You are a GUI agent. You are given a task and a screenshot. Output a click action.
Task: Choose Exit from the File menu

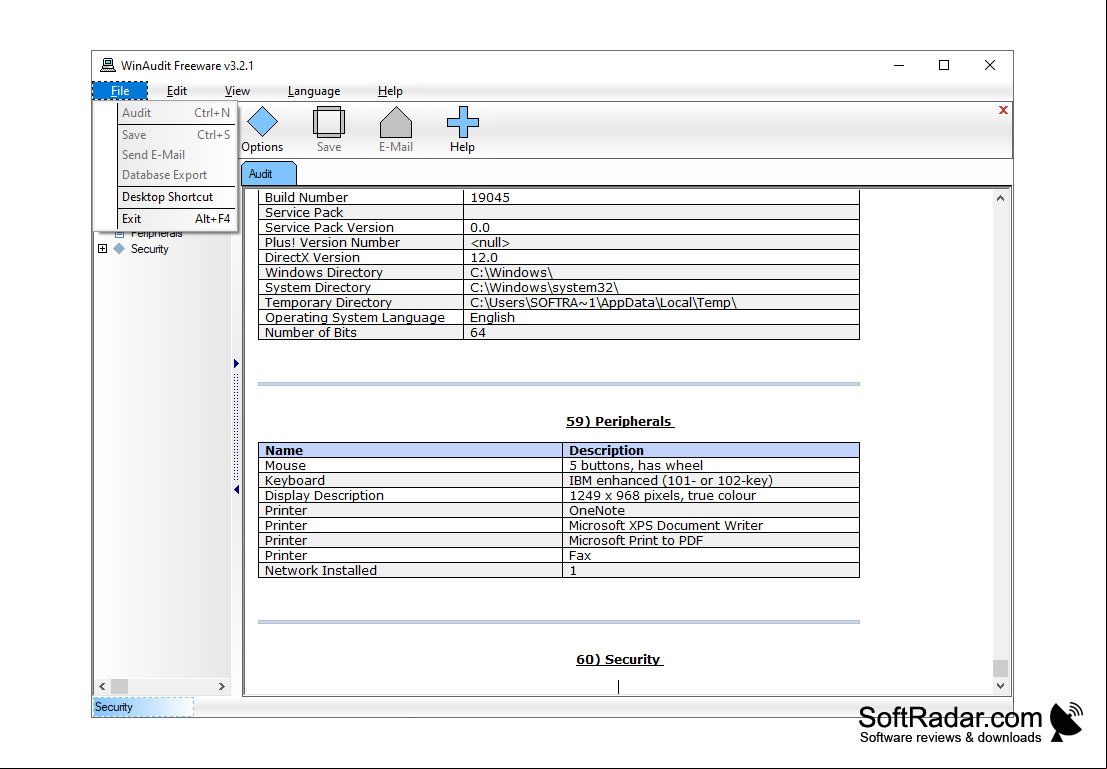click(x=176, y=219)
